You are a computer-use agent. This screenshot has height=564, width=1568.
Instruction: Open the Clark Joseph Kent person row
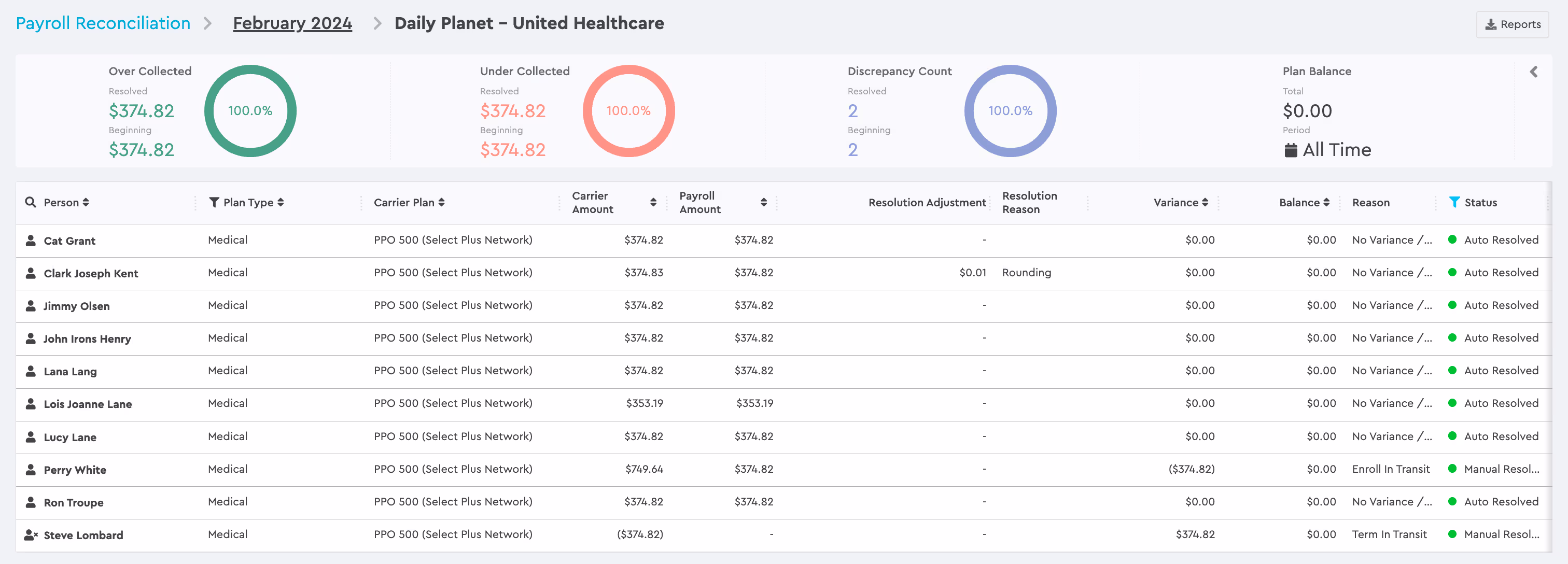tap(784, 273)
